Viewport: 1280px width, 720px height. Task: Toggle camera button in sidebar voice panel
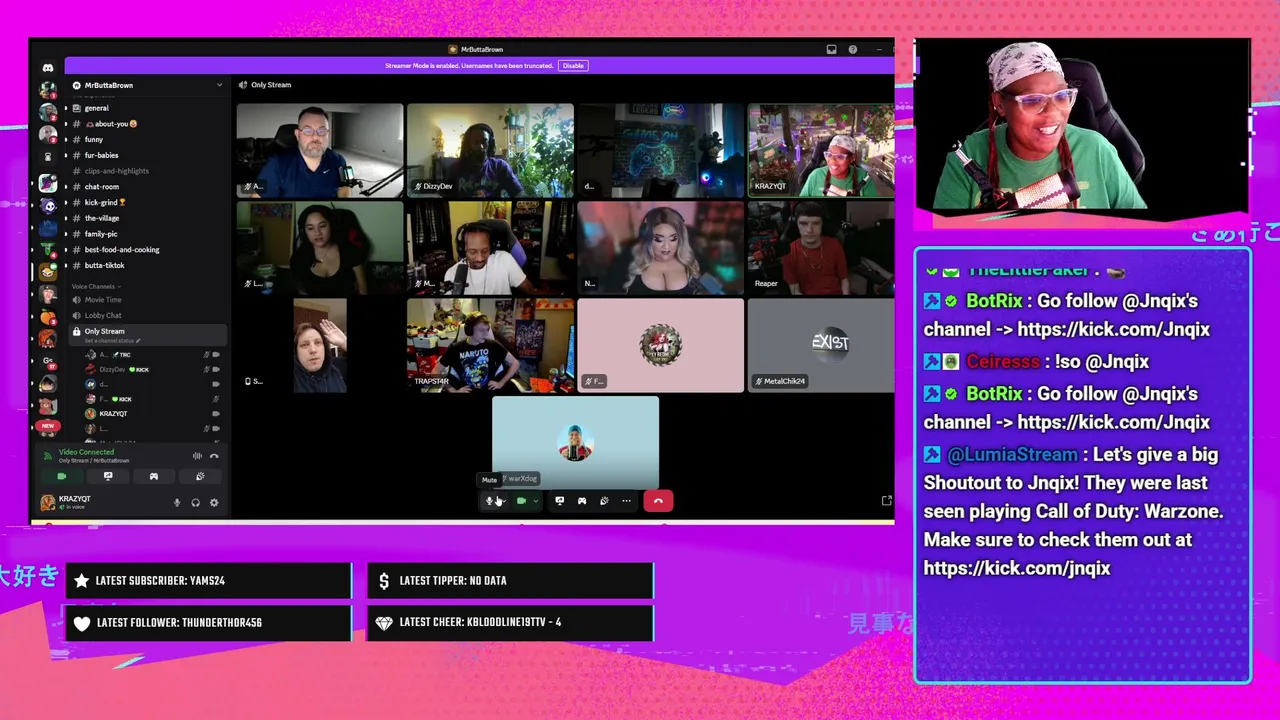[61, 477]
